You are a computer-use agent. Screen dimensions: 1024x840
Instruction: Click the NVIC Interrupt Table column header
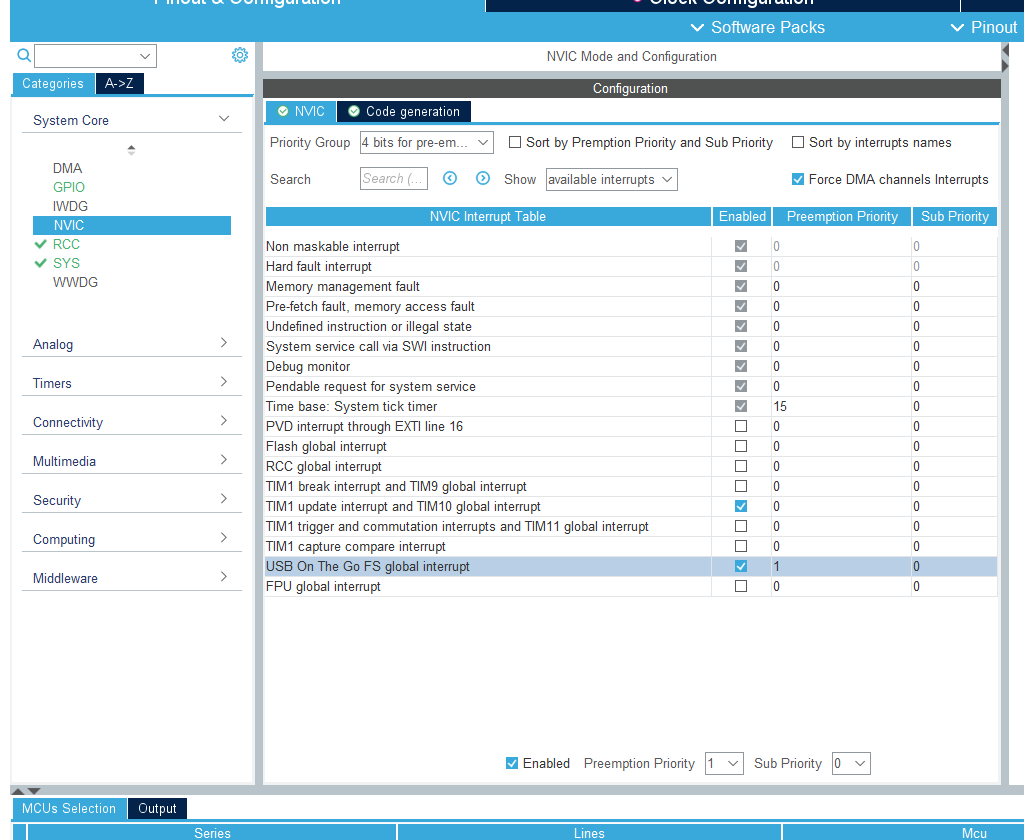488,216
